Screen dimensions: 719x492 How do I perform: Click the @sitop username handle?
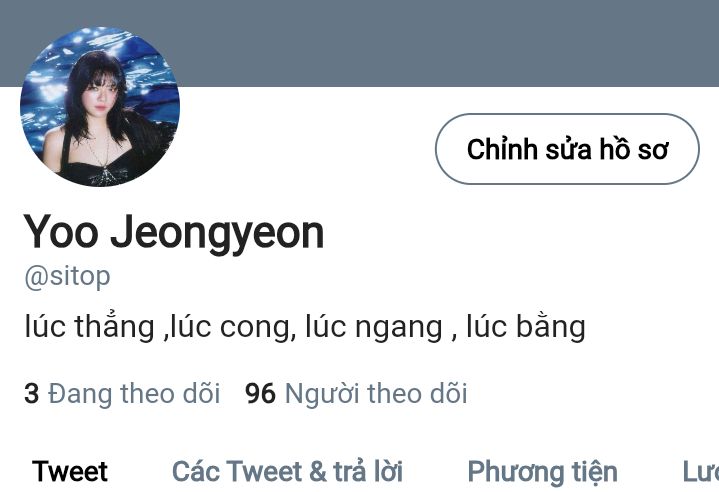(67, 276)
